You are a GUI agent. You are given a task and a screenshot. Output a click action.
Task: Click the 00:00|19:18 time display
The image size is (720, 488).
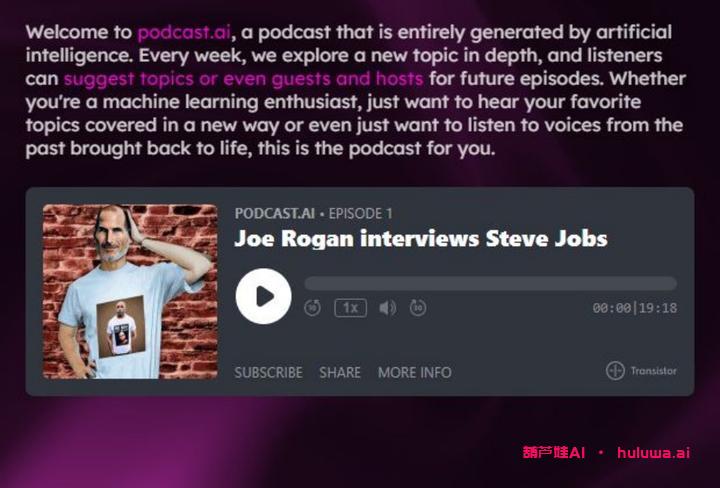coord(634,308)
